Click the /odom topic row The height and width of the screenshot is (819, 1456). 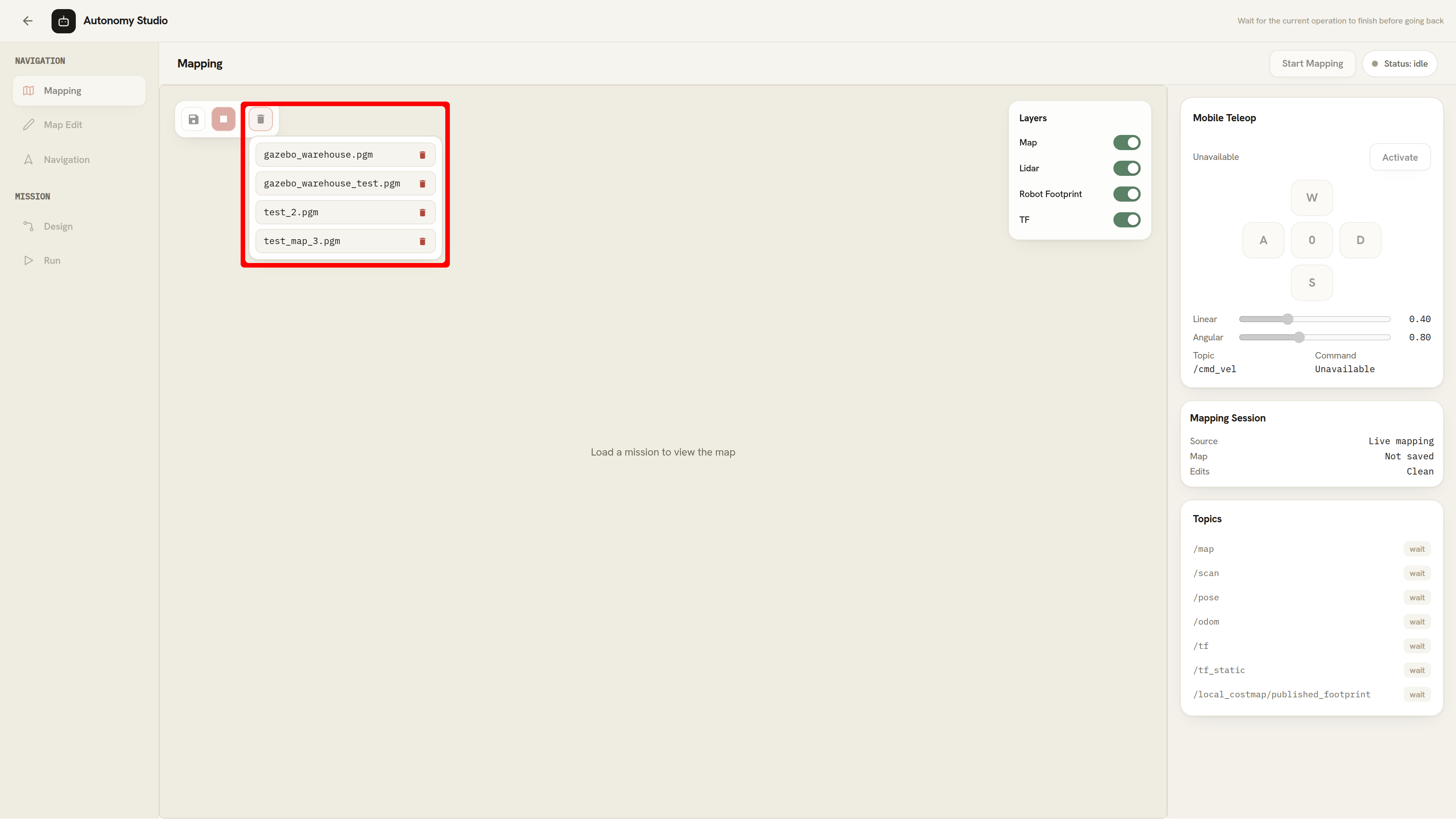point(1311,622)
